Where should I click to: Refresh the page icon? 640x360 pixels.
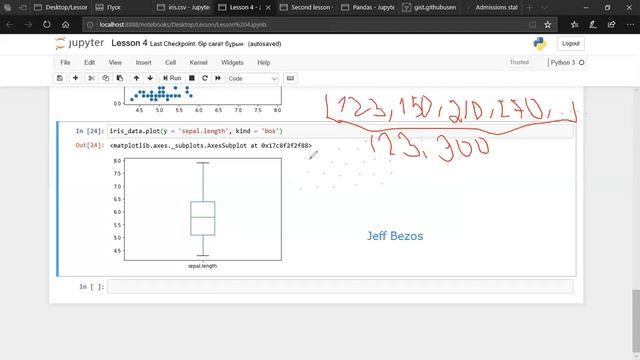(x=47, y=24)
